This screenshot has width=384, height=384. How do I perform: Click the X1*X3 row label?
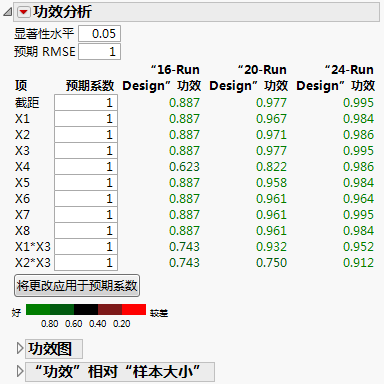point(33,247)
